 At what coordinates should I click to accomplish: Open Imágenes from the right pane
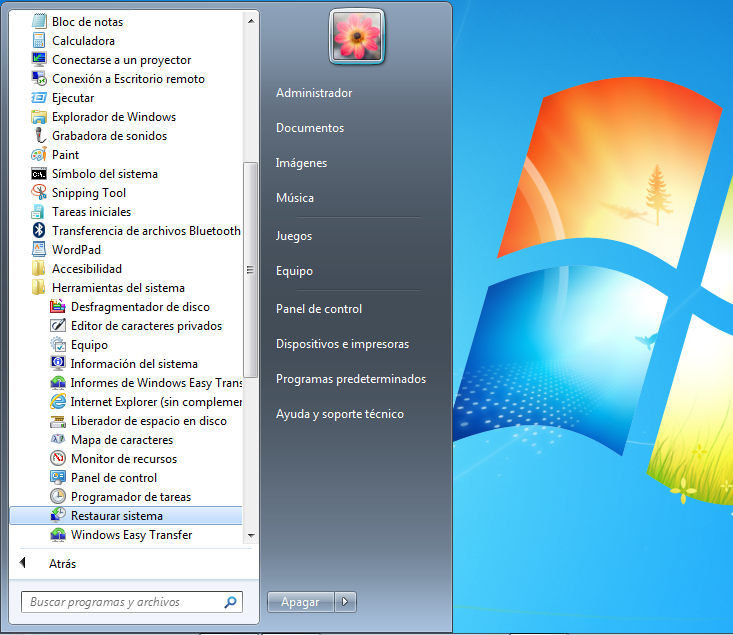(x=302, y=163)
